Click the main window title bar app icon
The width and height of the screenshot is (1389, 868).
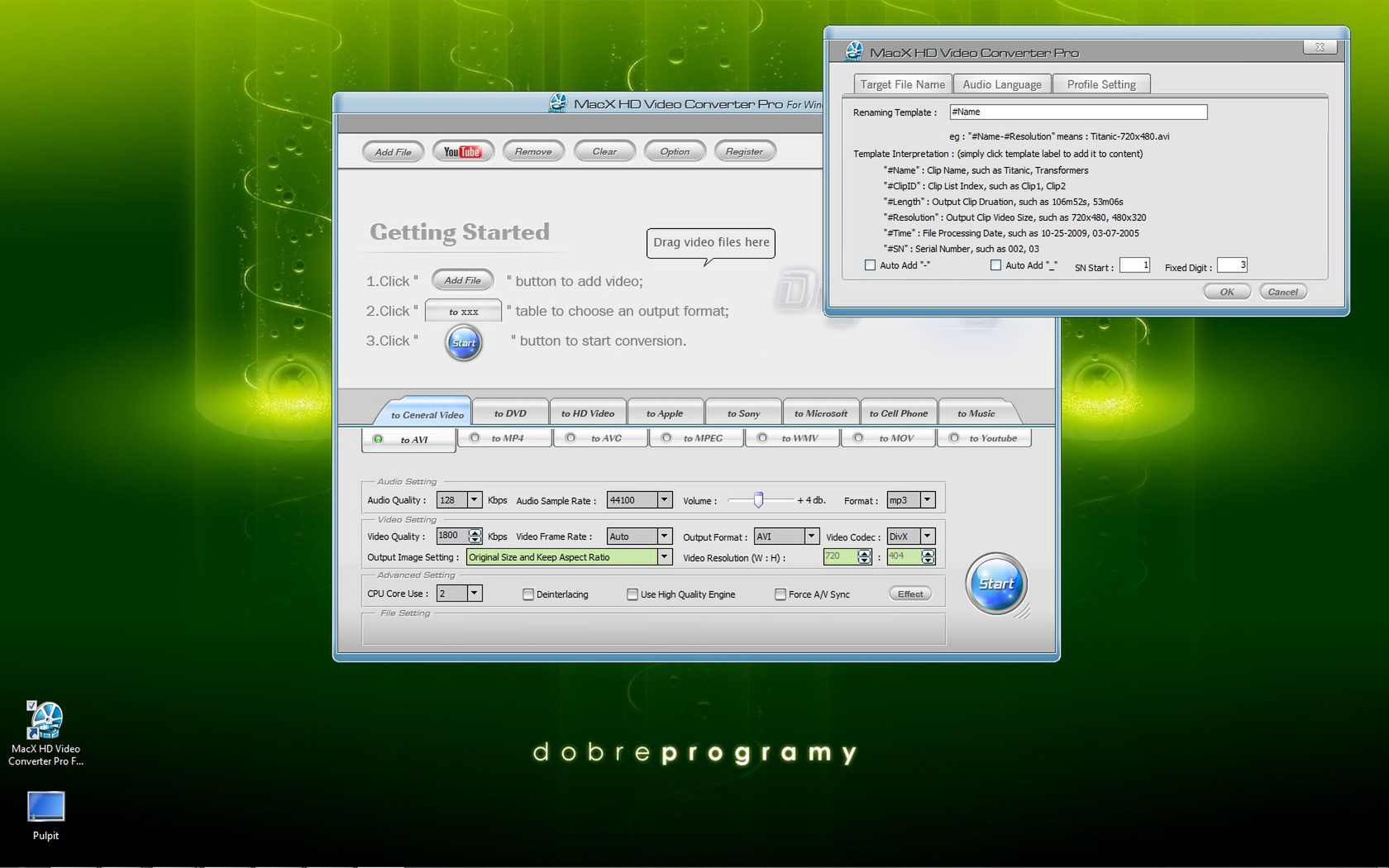(x=558, y=103)
